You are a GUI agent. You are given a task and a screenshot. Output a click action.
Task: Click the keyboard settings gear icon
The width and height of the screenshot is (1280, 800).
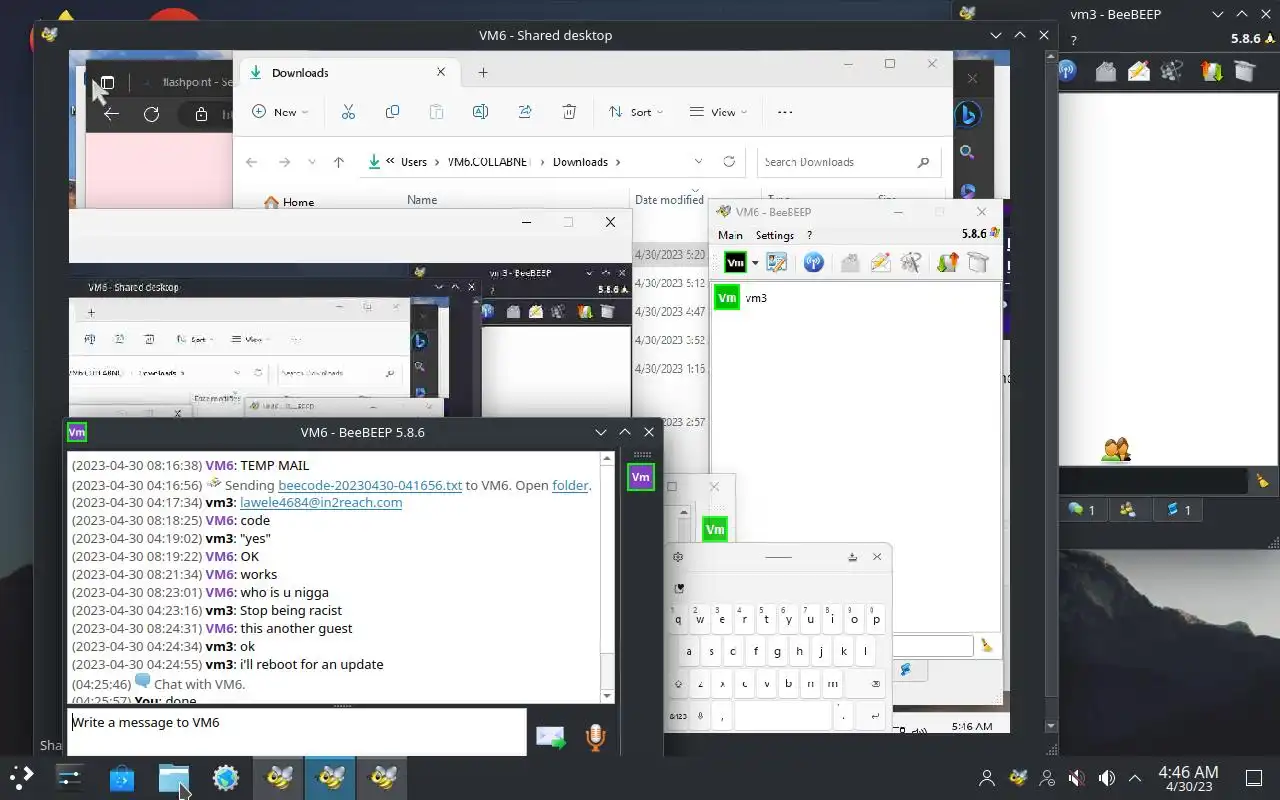pos(678,557)
